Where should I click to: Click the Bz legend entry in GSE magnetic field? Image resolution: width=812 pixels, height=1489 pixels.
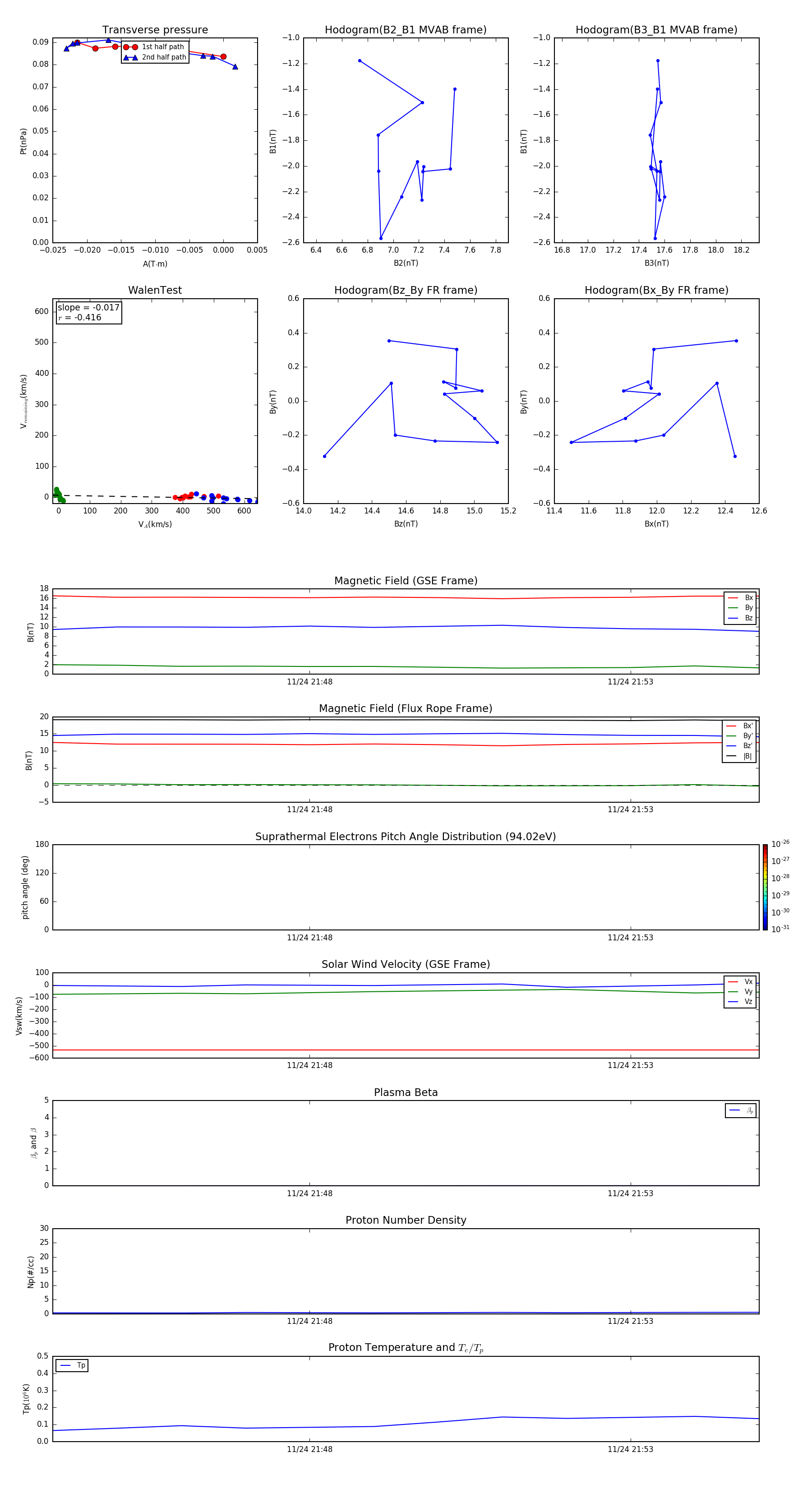(x=740, y=618)
